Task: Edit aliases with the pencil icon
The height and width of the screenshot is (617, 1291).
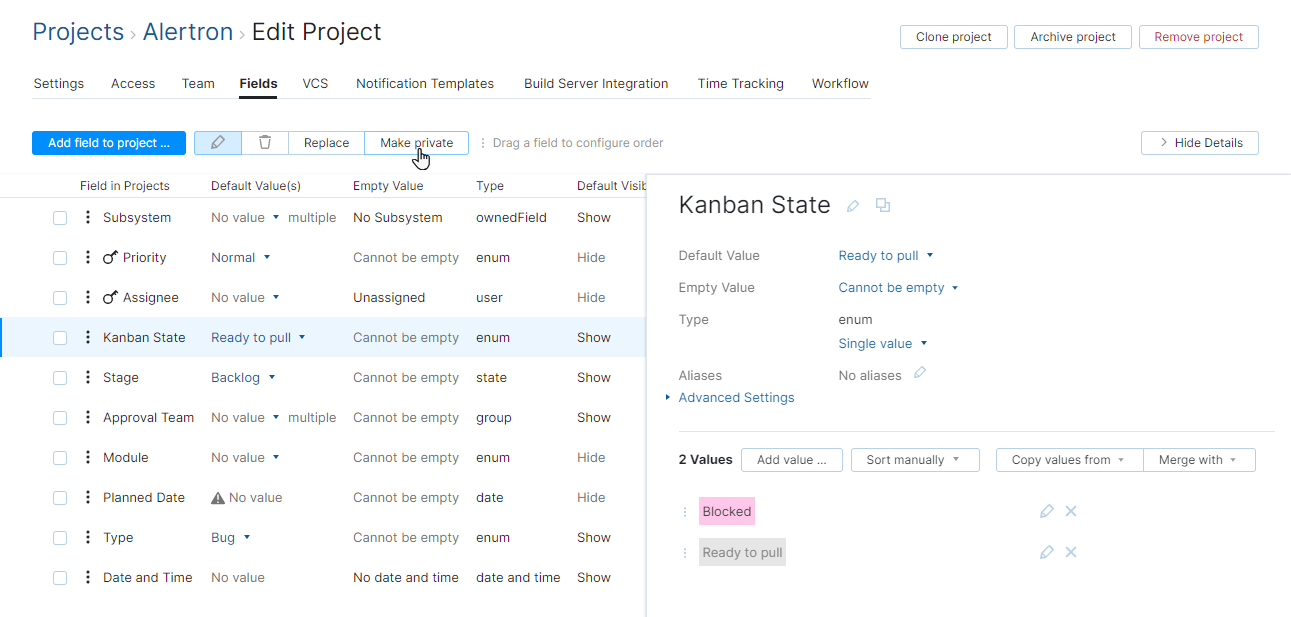Action: [x=920, y=373]
